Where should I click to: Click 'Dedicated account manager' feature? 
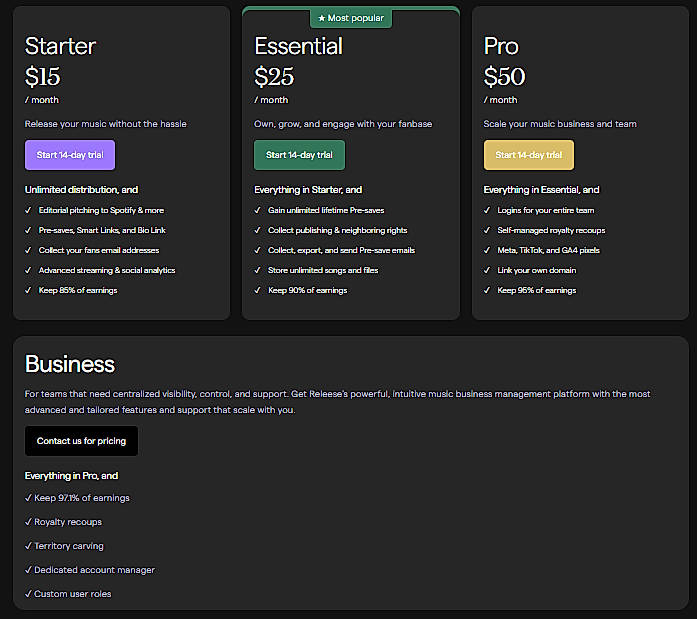pos(94,570)
